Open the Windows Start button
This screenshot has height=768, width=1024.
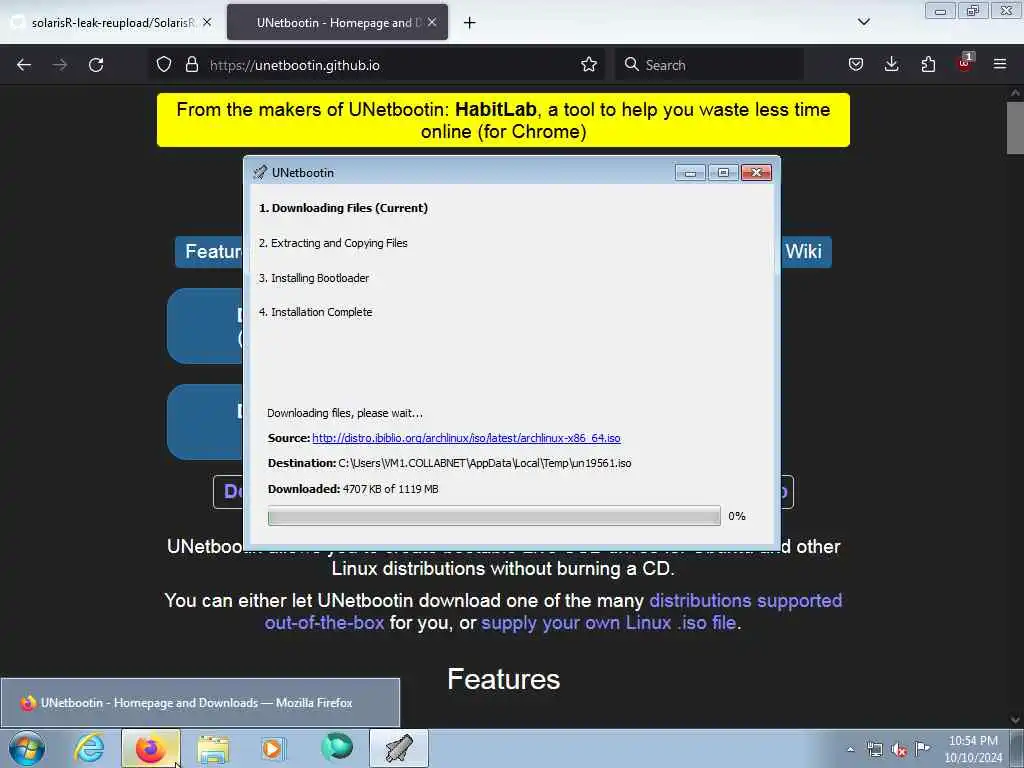[27, 748]
